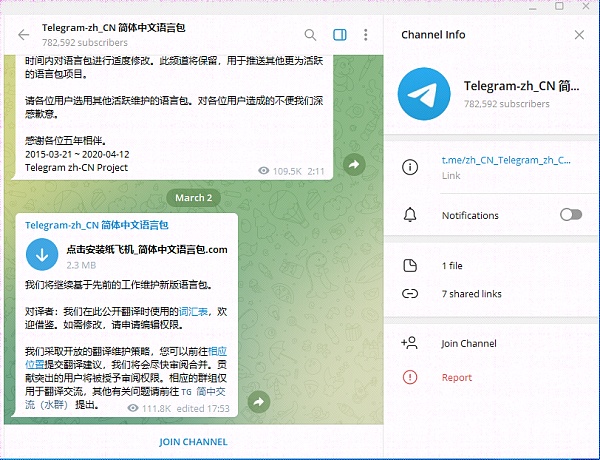
Task: Click the Notifications bell icon
Action: 410,215
